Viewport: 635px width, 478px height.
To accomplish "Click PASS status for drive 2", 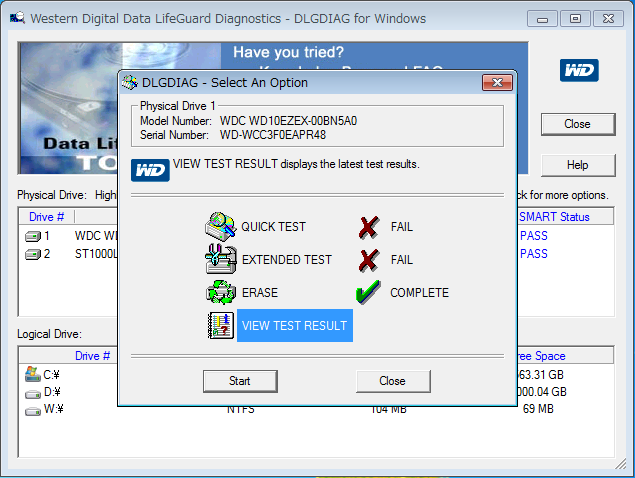I will coord(534,254).
